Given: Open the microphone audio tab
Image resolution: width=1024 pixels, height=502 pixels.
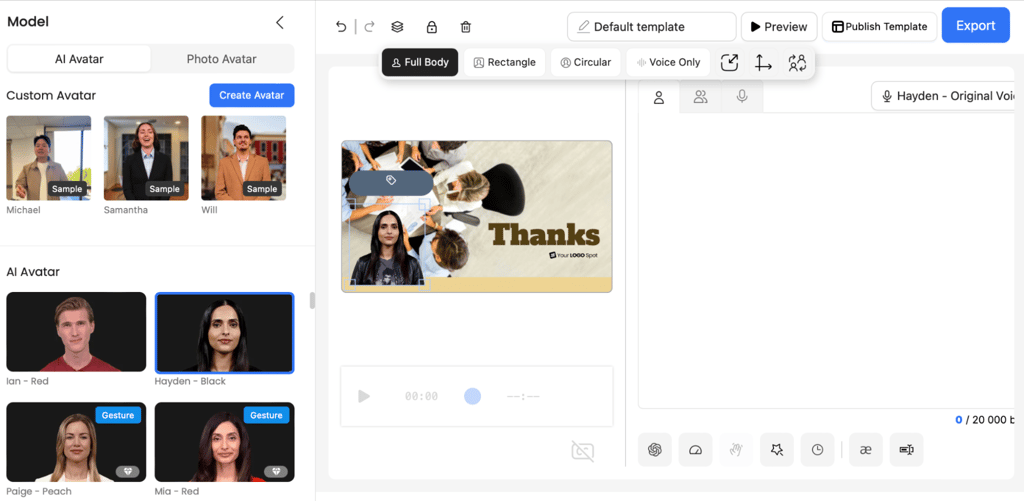Looking at the screenshot, I should (x=742, y=97).
